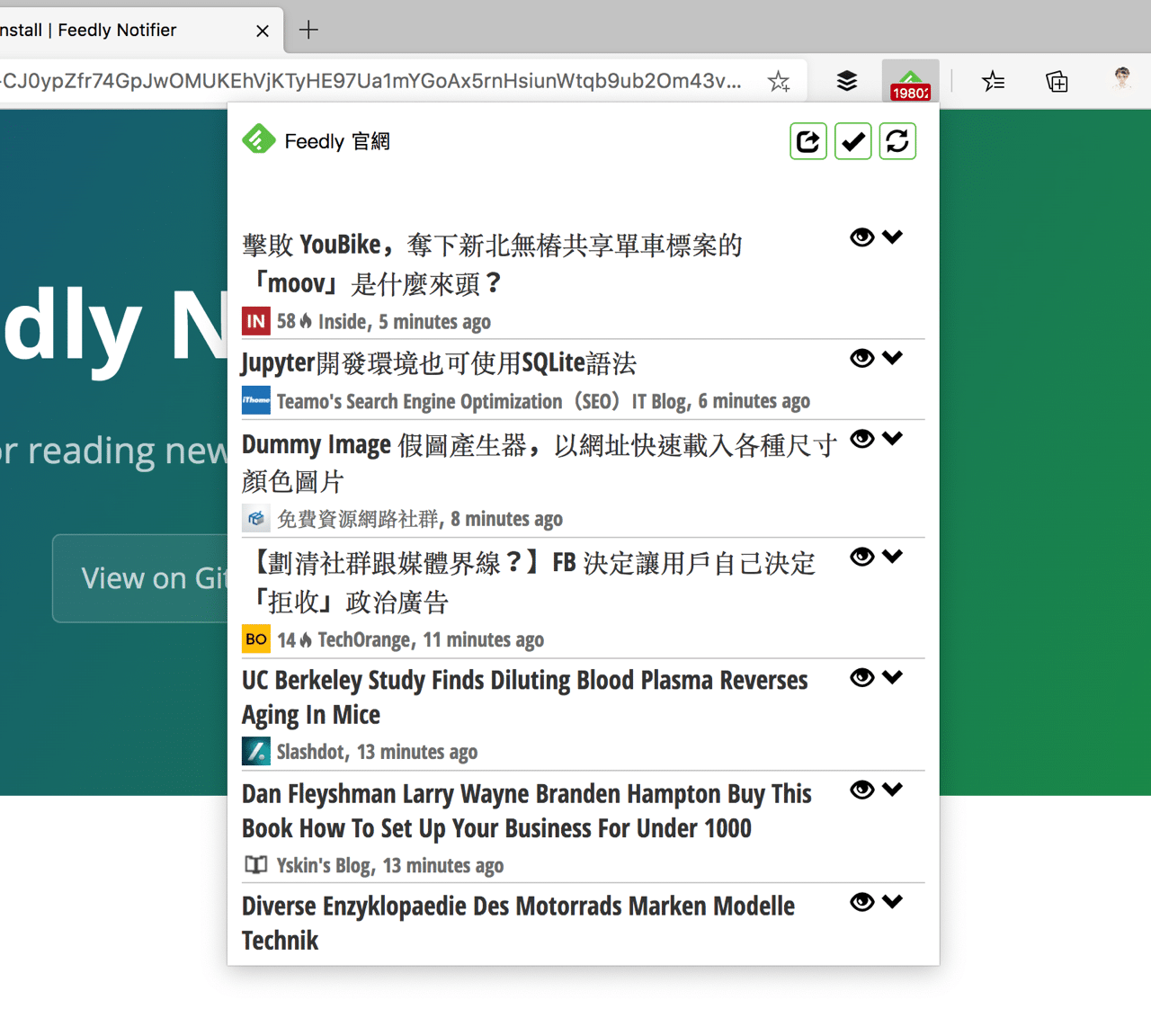Mark UC Berkeley article as read eye icon
1151x1036 pixels.
(862, 677)
